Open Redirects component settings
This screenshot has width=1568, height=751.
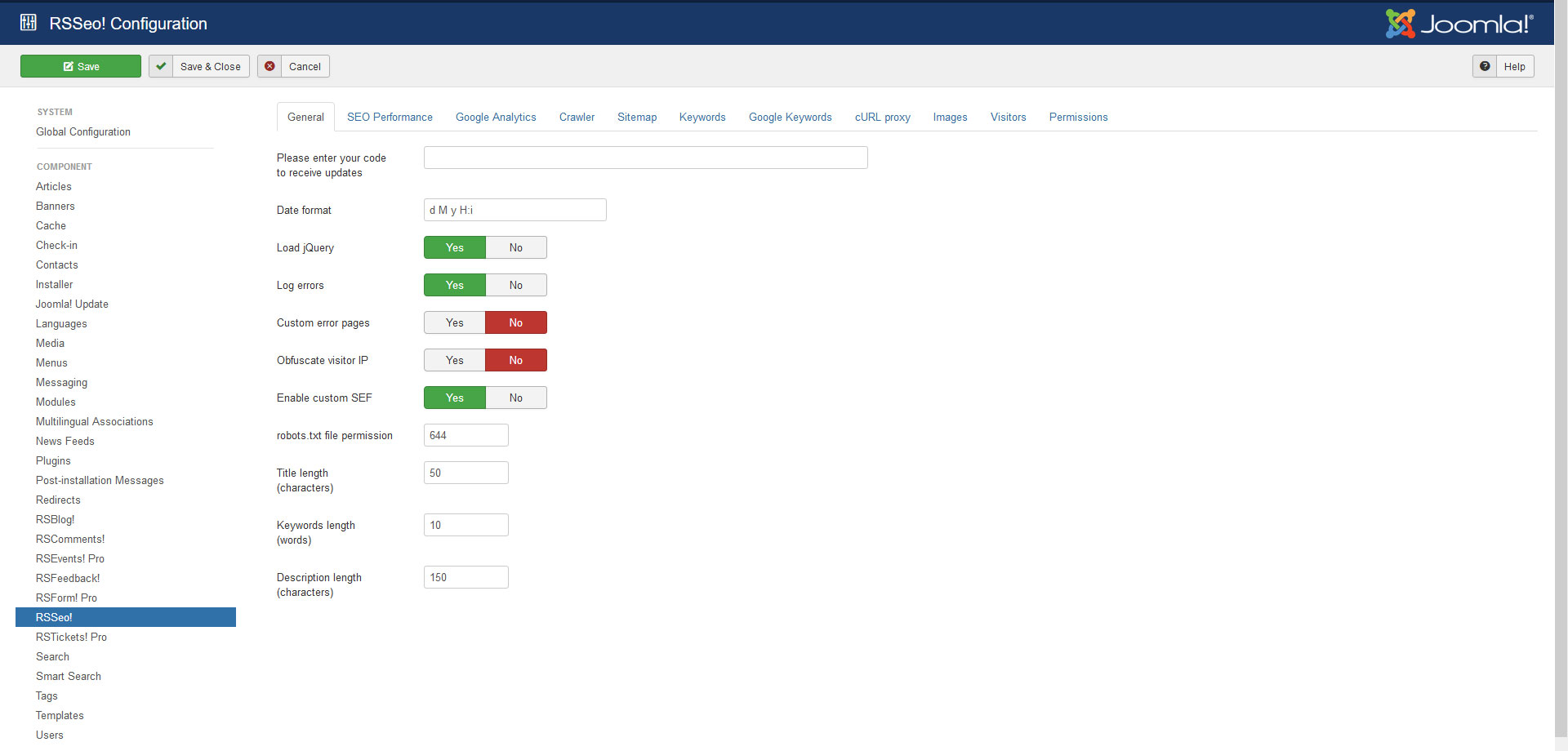click(58, 500)
